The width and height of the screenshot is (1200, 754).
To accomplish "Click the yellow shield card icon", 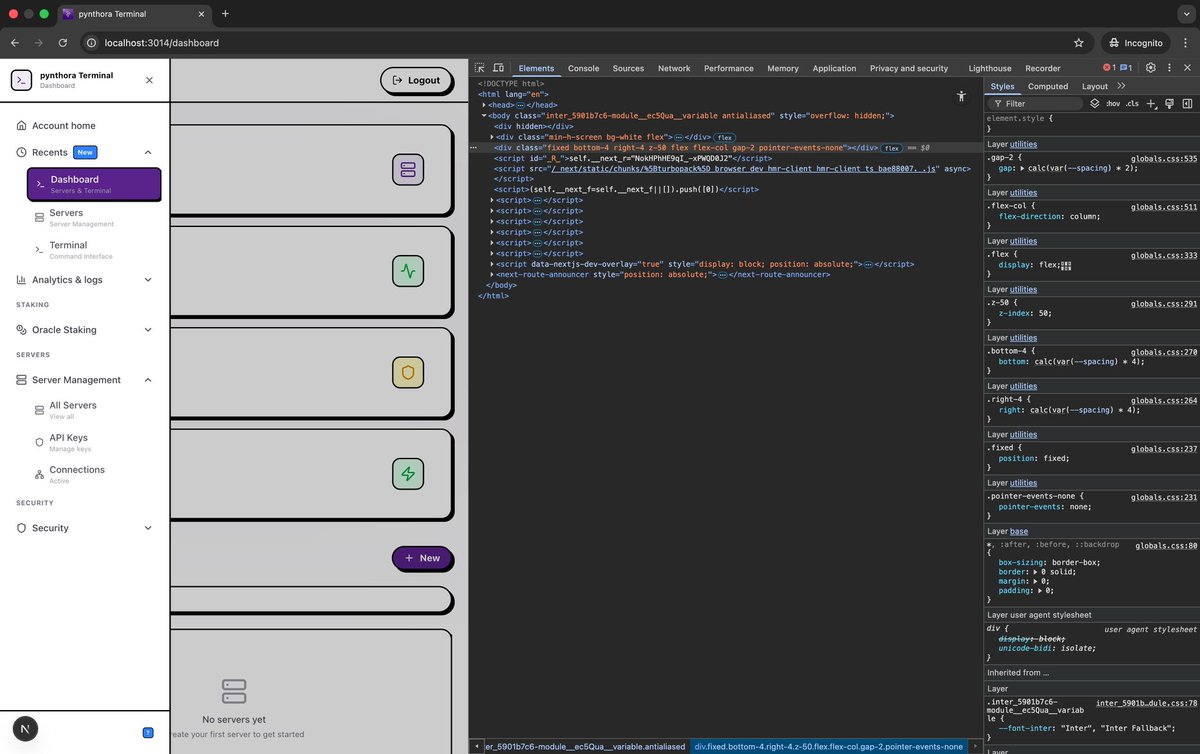I will coord(408,372).
